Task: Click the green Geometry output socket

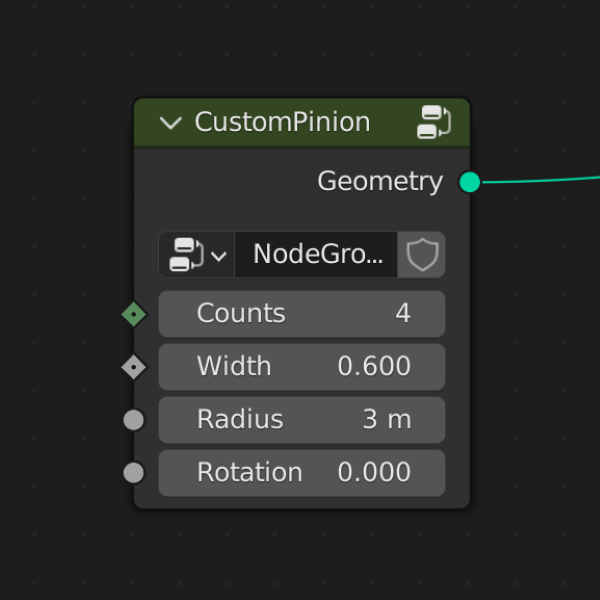Action: coord(470,182)
